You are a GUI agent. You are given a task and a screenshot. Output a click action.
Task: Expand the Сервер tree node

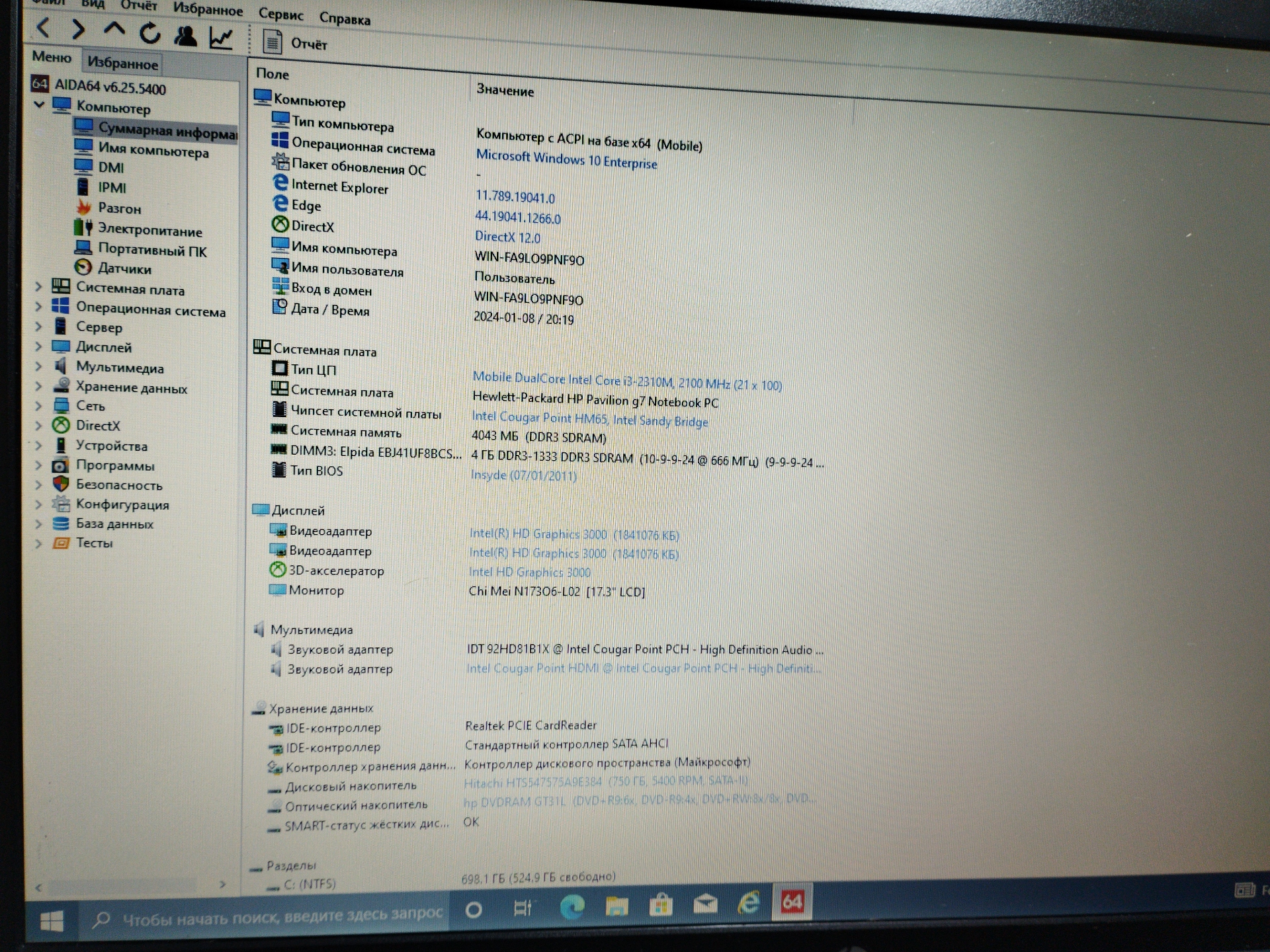tap(38, 327)
